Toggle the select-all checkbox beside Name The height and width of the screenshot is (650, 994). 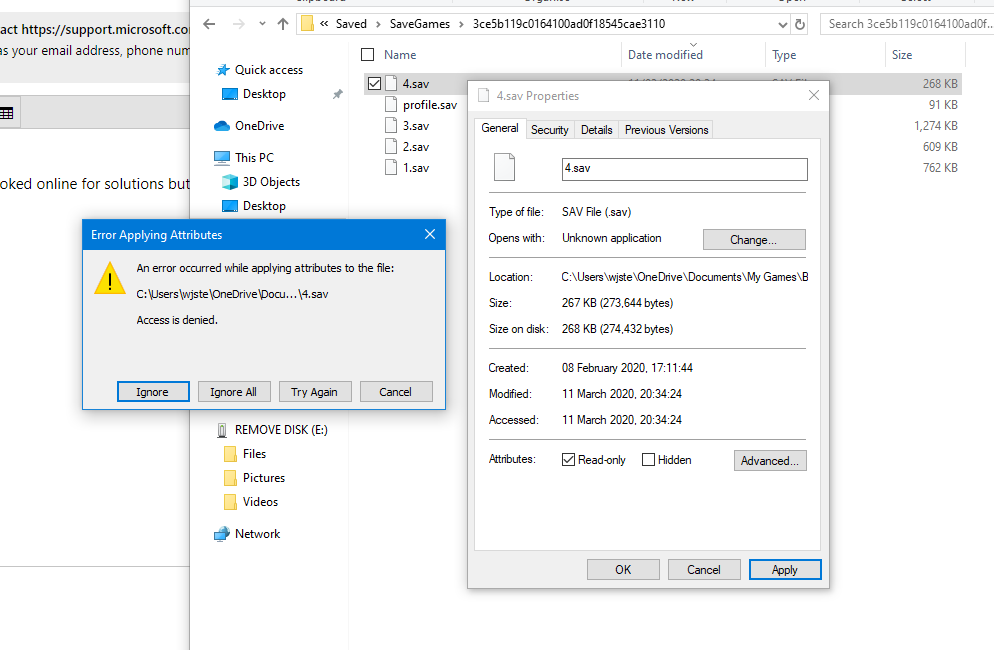click(367, 55)
